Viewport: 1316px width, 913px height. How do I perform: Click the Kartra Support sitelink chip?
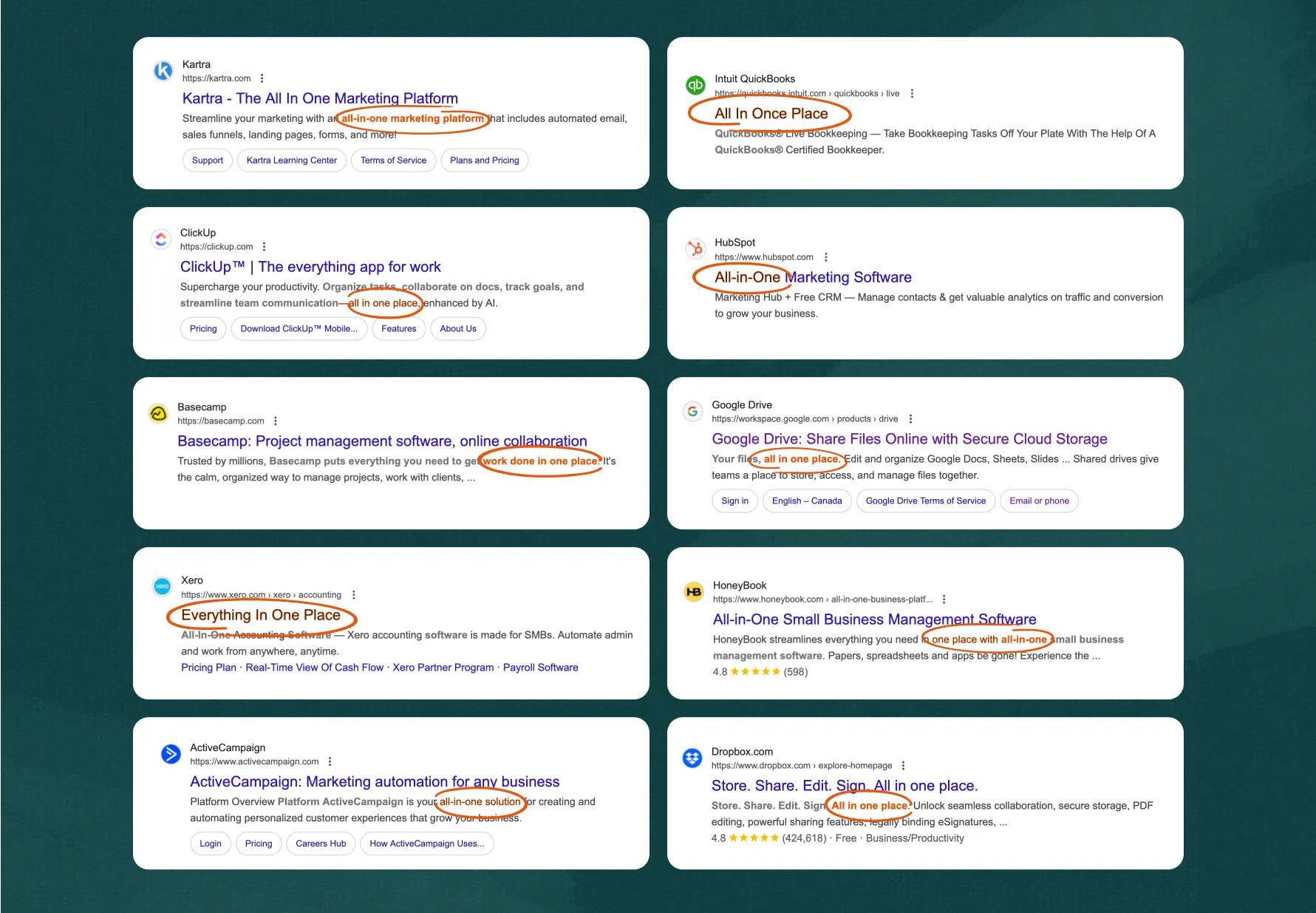click(x=208, y=160)
